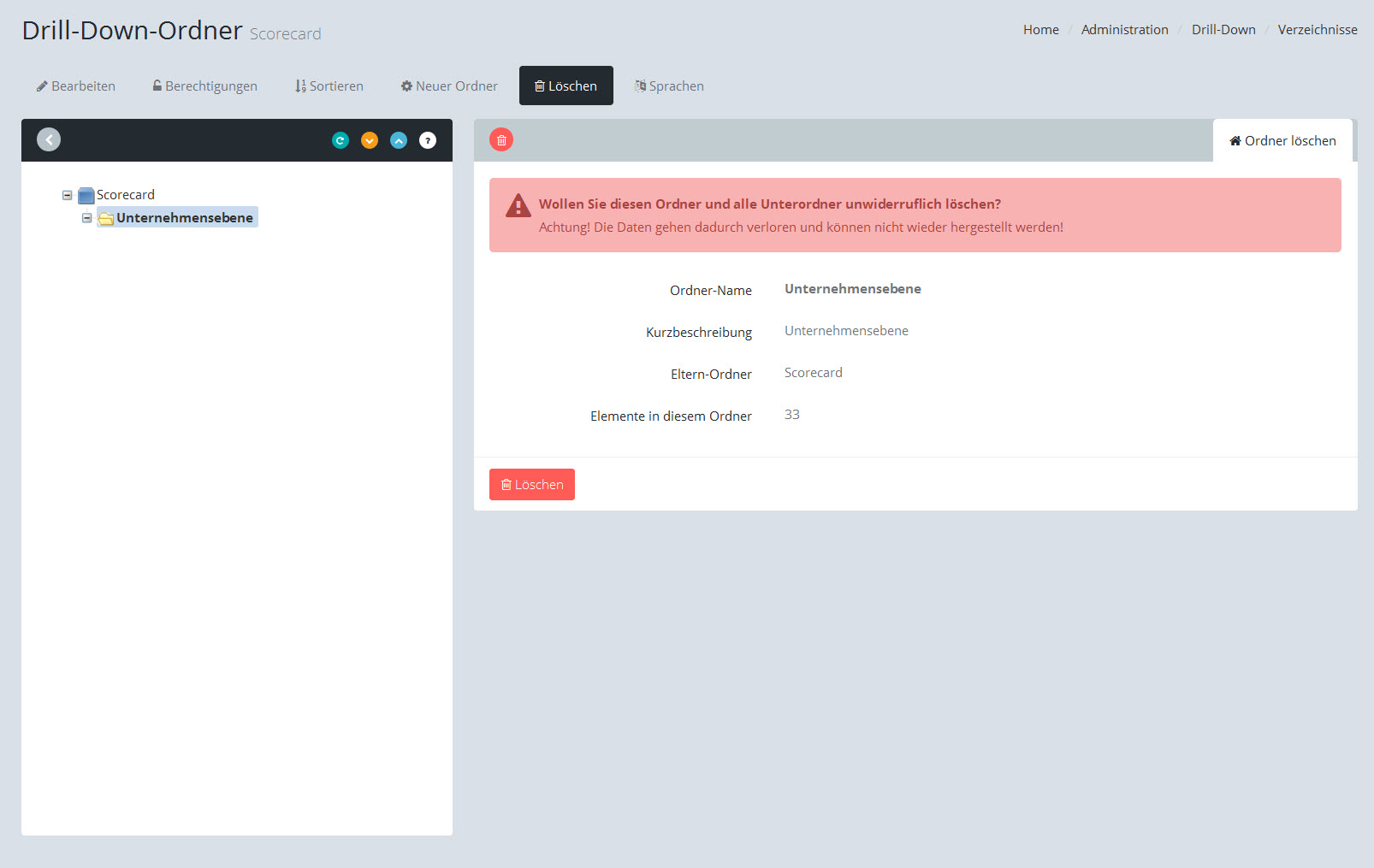Open the Neuer Ordner tab
Image resolution: width=1374 pixels, height=868 pixels.
pyautogui.click(x=449, y=86)
